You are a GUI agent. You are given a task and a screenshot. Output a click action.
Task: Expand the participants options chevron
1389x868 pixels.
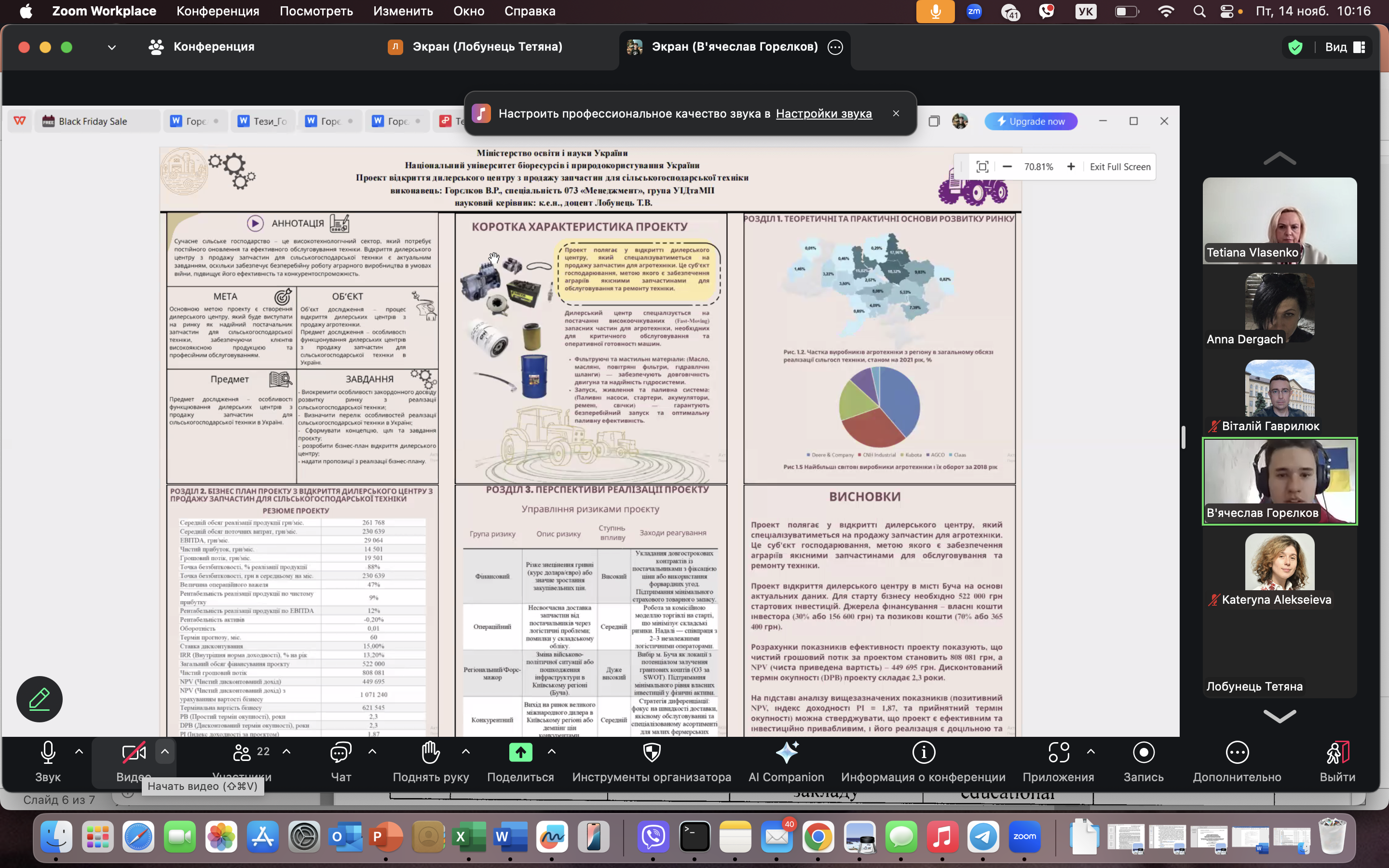(286, 751)
